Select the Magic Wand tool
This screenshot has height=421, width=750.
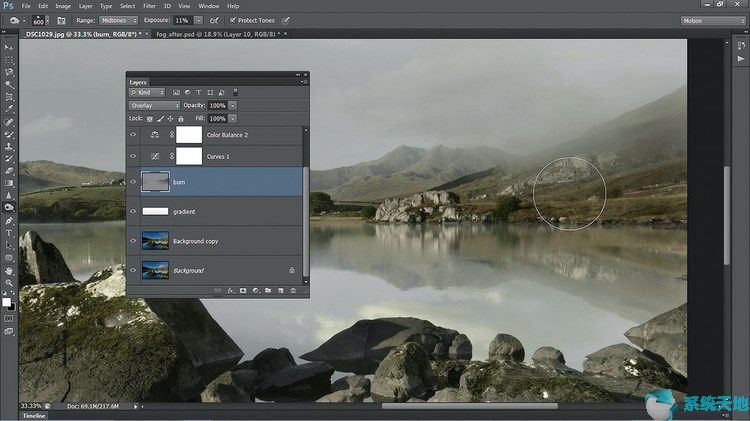[x=9, y=85]
